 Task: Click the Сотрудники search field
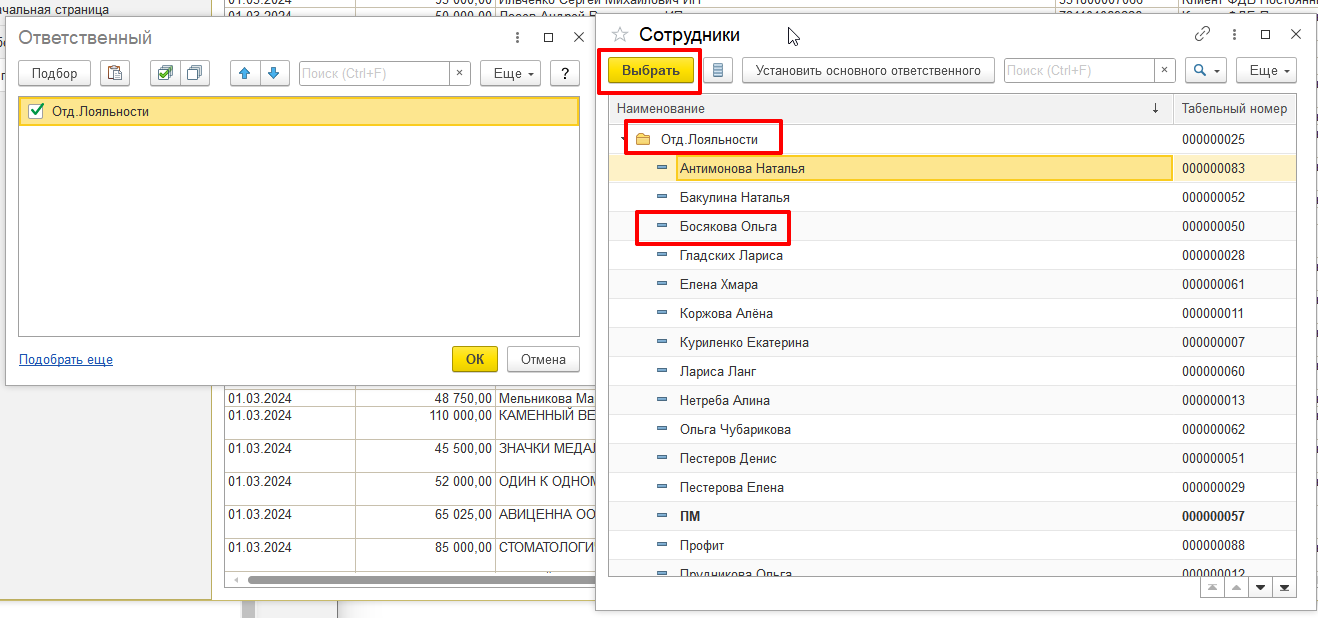(1079, 71)
